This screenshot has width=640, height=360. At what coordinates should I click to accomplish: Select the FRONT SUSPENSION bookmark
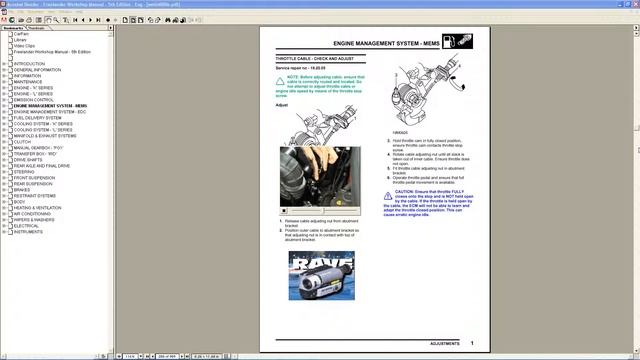pyautogui.click(x=34, y=178)
